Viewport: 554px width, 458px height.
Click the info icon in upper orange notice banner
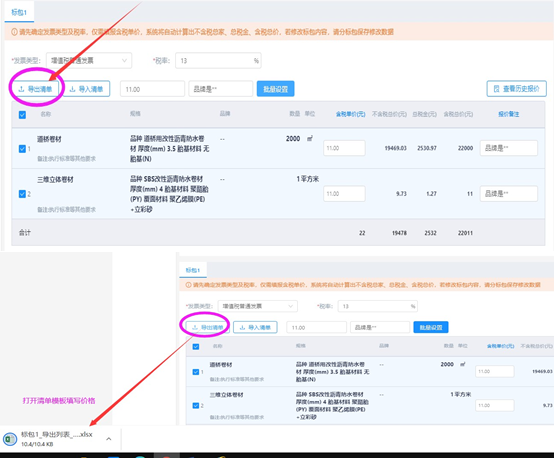pyautogui.click(x=14, y=32)
